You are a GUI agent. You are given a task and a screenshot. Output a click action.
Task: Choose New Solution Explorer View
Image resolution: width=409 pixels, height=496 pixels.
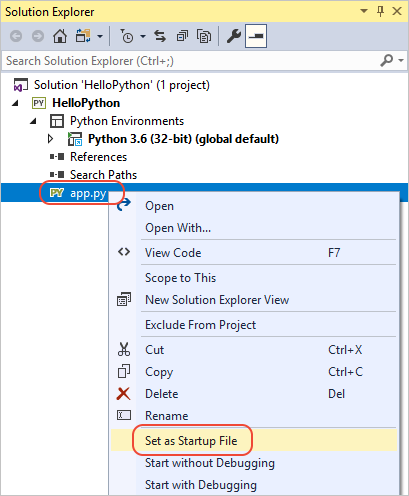254,300
